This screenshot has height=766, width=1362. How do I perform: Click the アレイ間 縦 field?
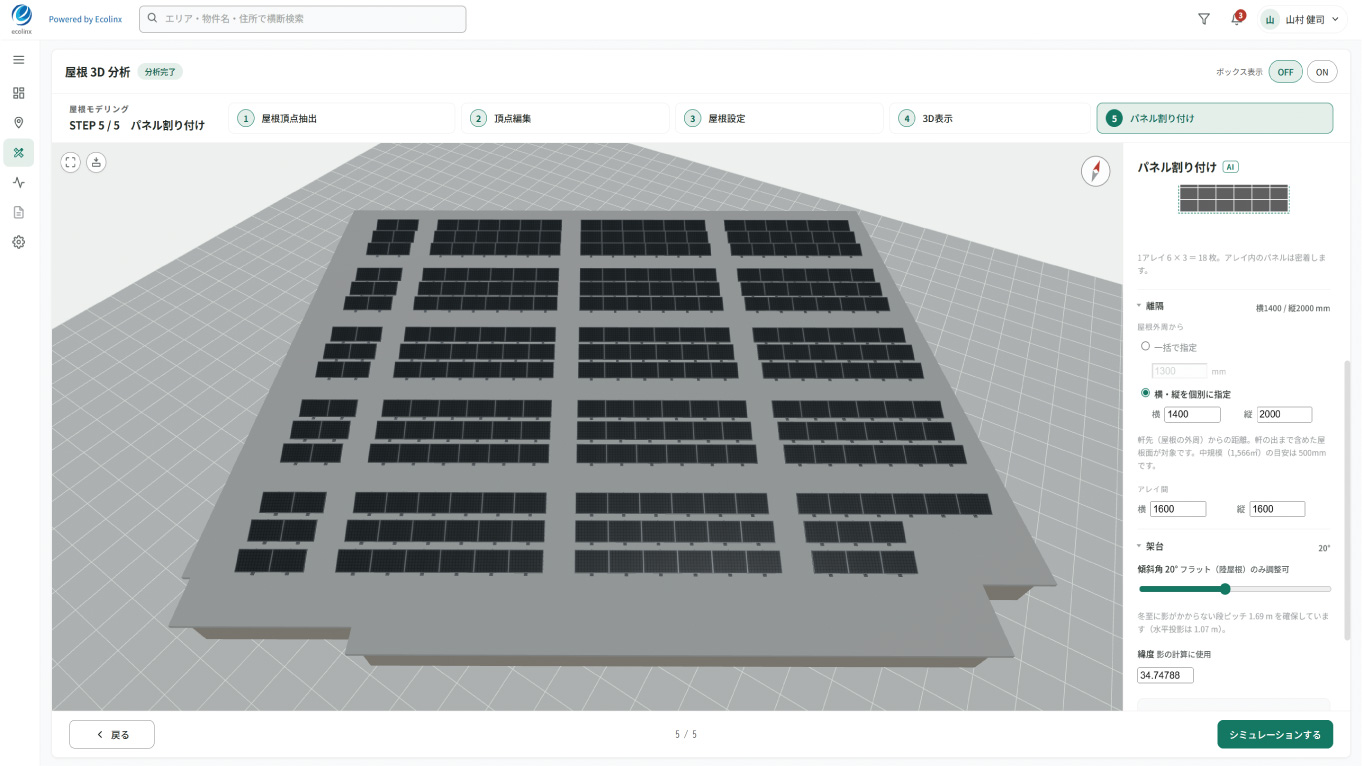click(x=1277, y=509)
